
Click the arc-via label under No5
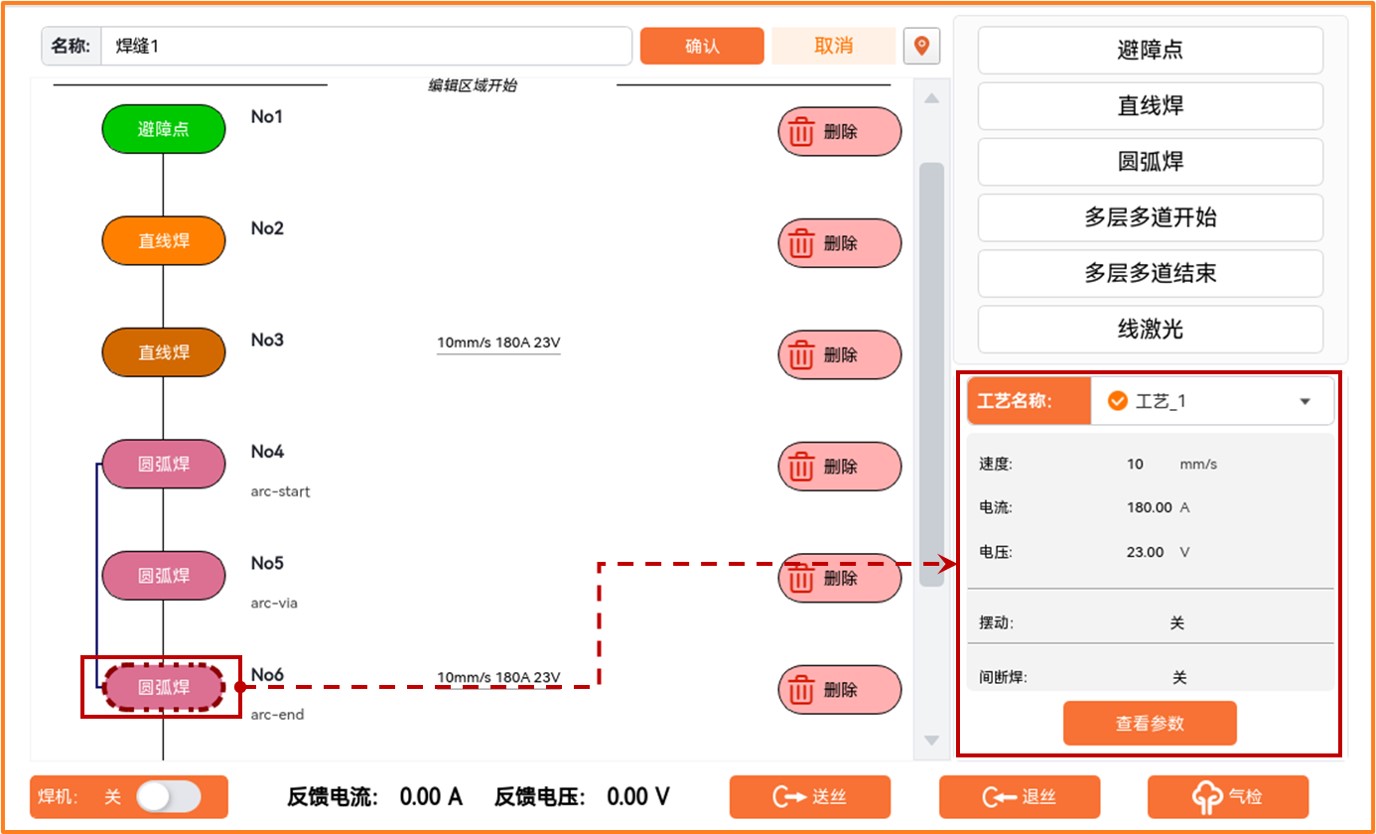pyautogui.click(x=274, y=604)
